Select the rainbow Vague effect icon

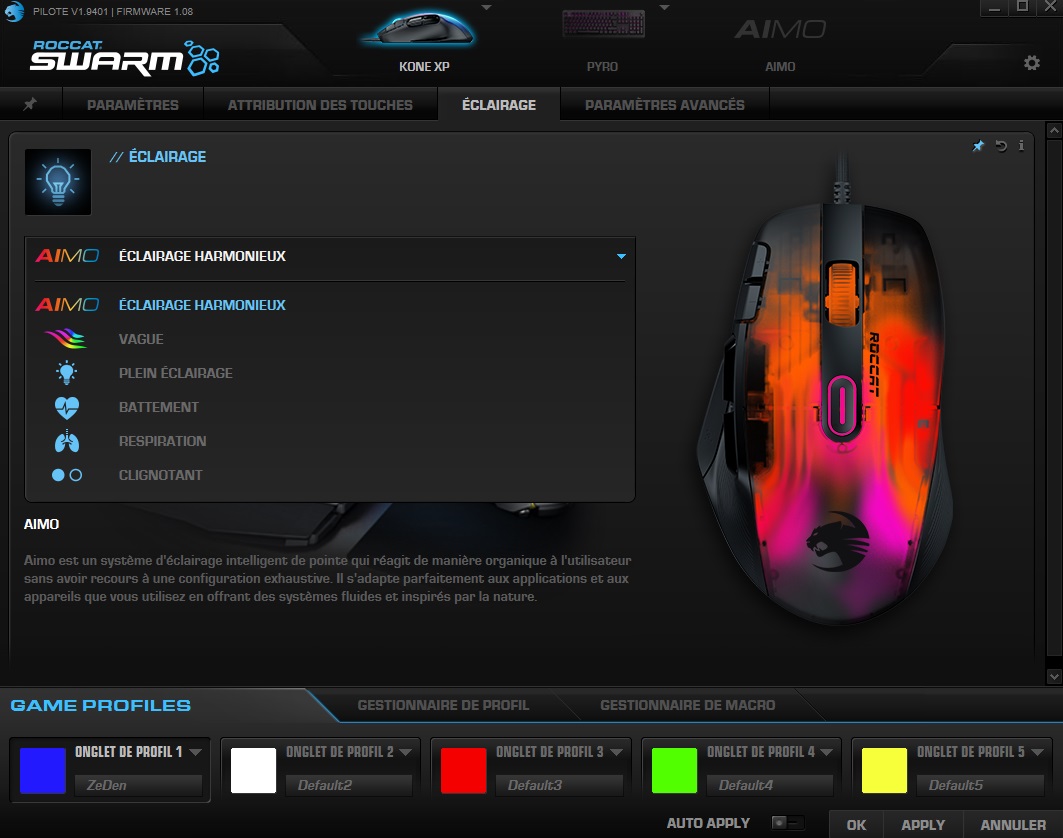tap(66, 338)
